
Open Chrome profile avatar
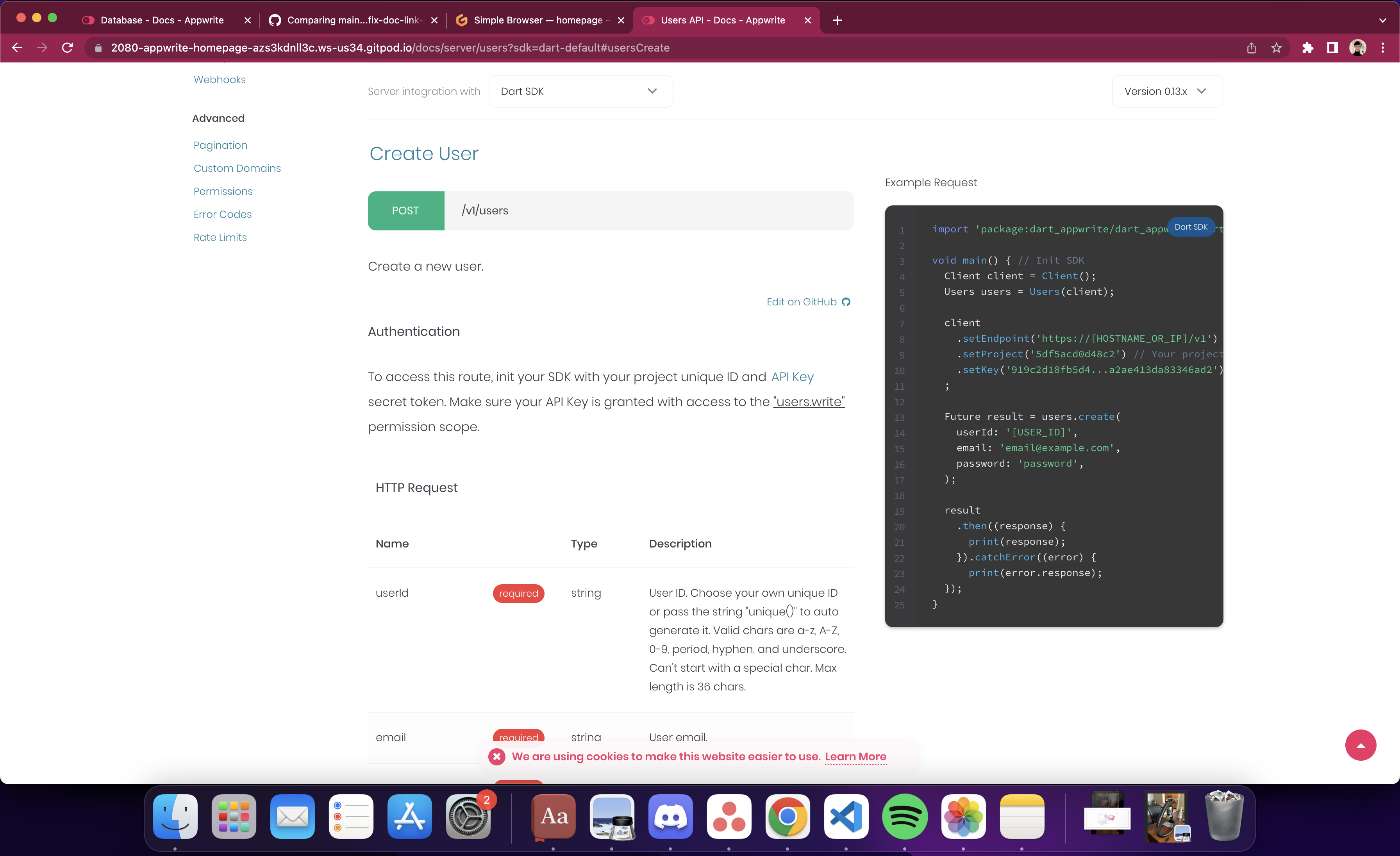(x=1358, y=48)
